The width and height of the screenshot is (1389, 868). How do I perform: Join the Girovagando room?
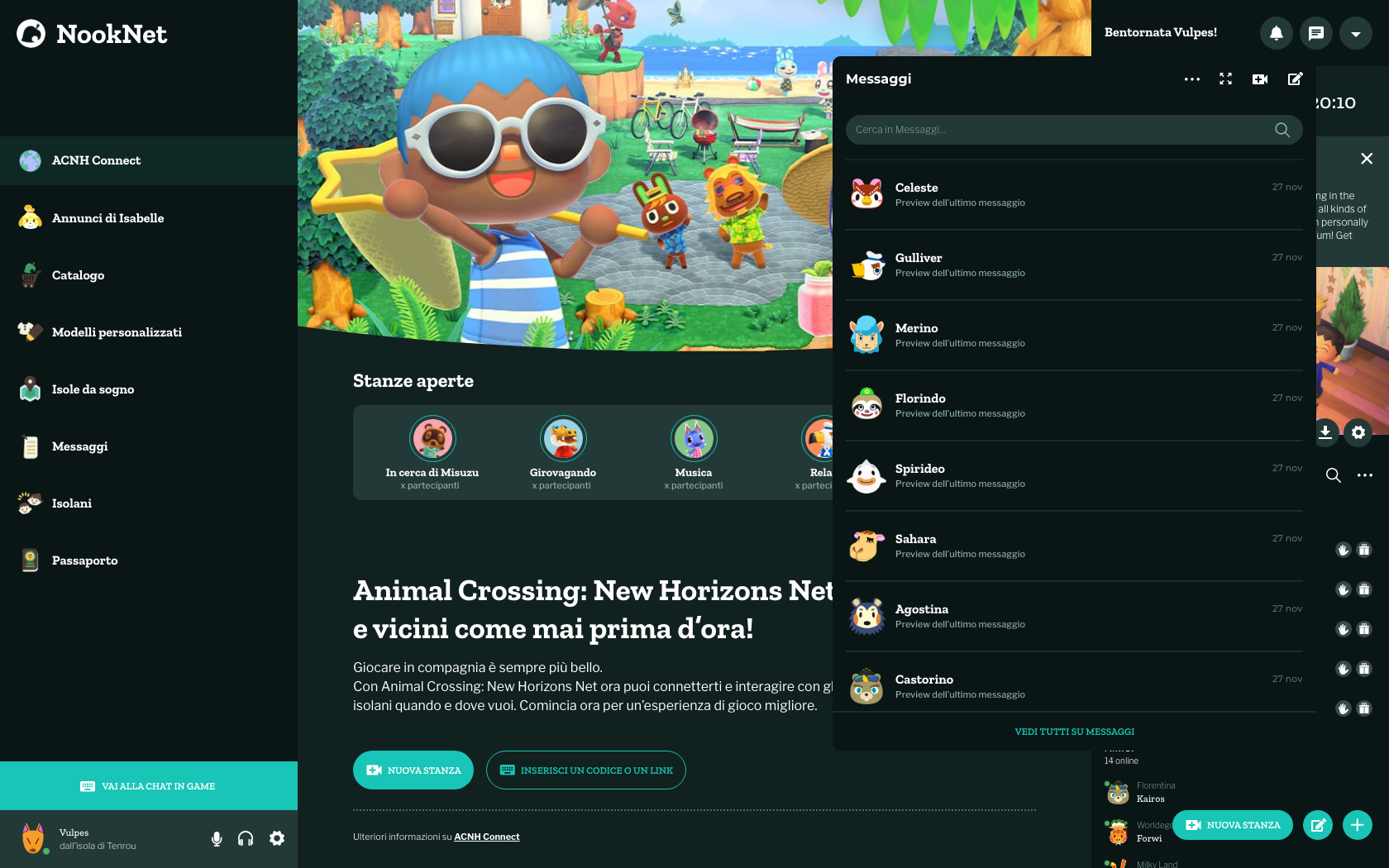(563, 452)
